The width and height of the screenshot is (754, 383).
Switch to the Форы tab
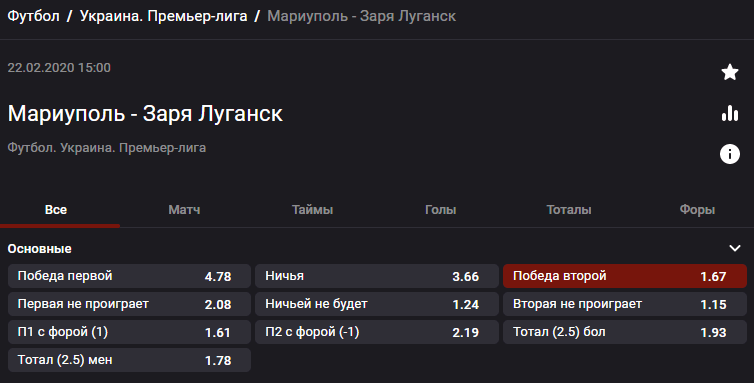[x=697, y=210]
